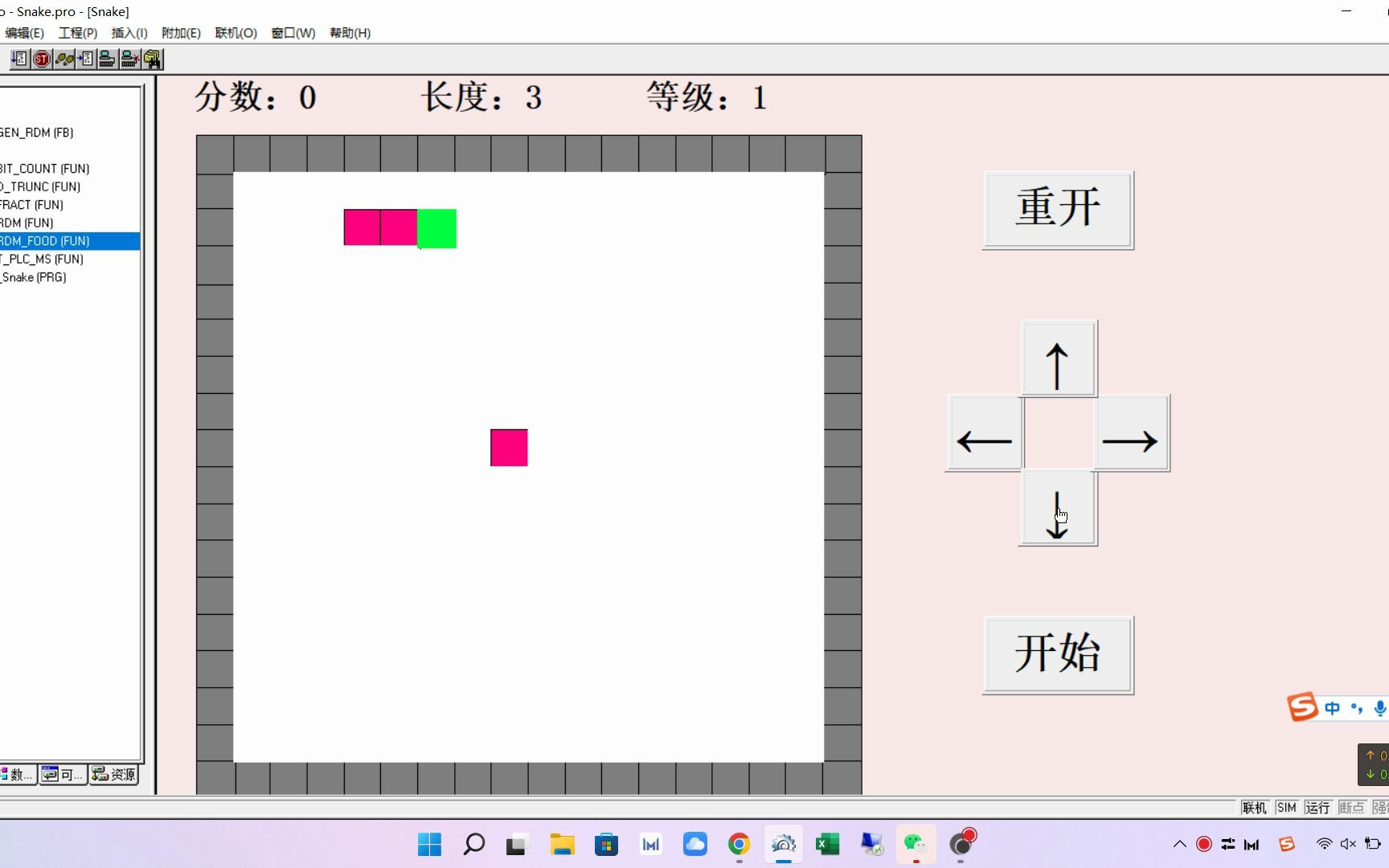Click the pink food square
The height and width of the screenshot is (868, 1389).
click(x=509, y=448)
